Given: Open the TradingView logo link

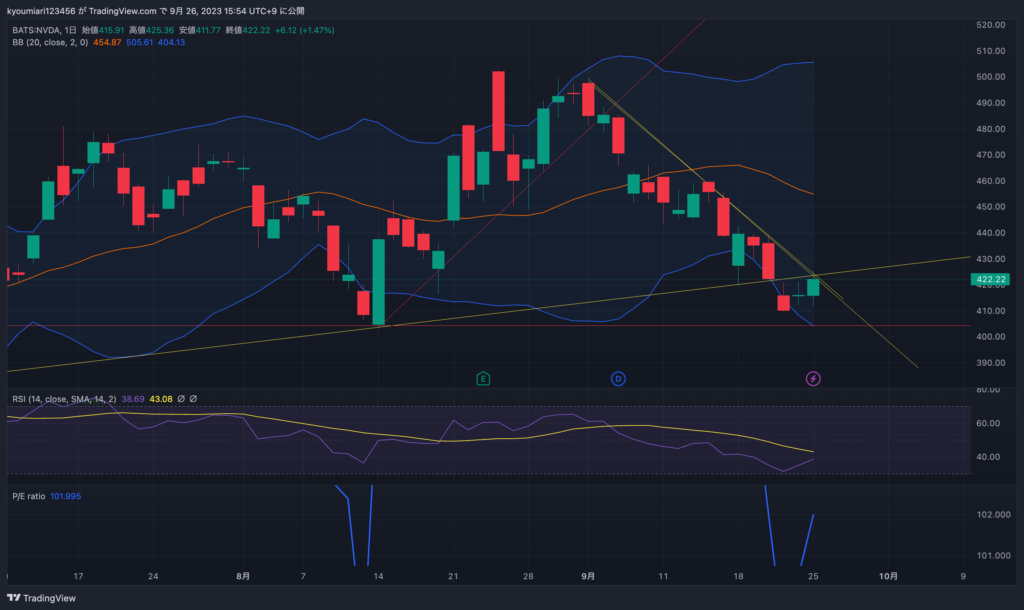Looking at the screenshot, I should [x=41, y=598].
